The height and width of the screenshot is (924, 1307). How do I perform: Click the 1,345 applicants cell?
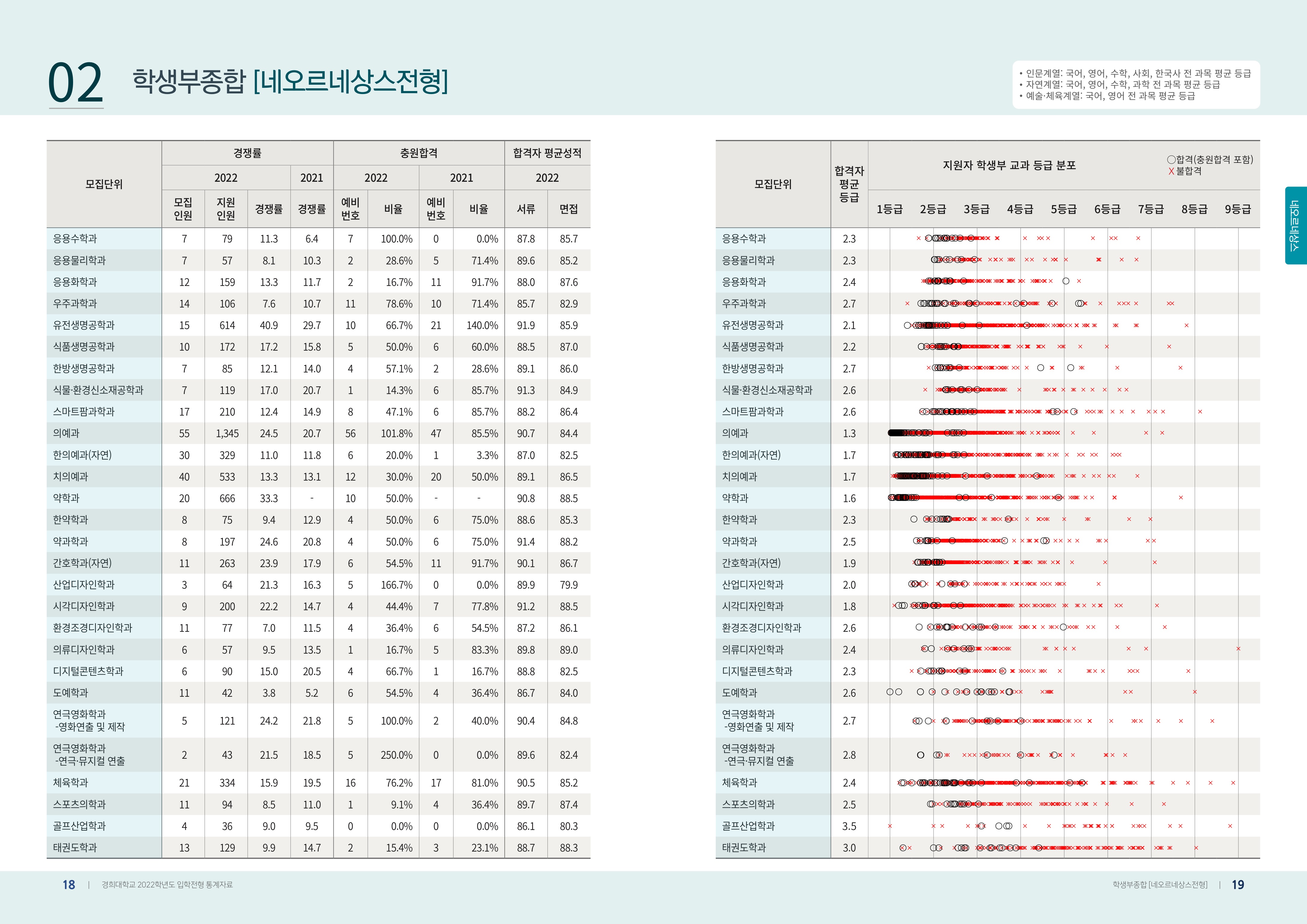click(226, 434)
